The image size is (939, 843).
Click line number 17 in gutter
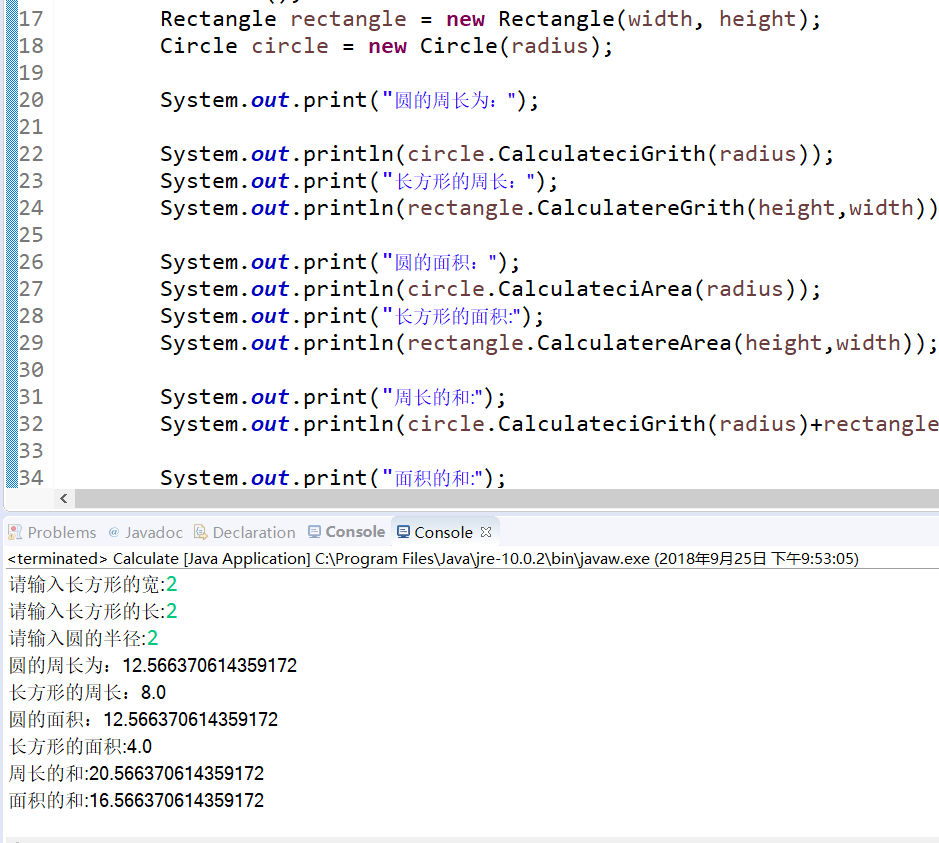pyautogui.click(x=31, y=19)
